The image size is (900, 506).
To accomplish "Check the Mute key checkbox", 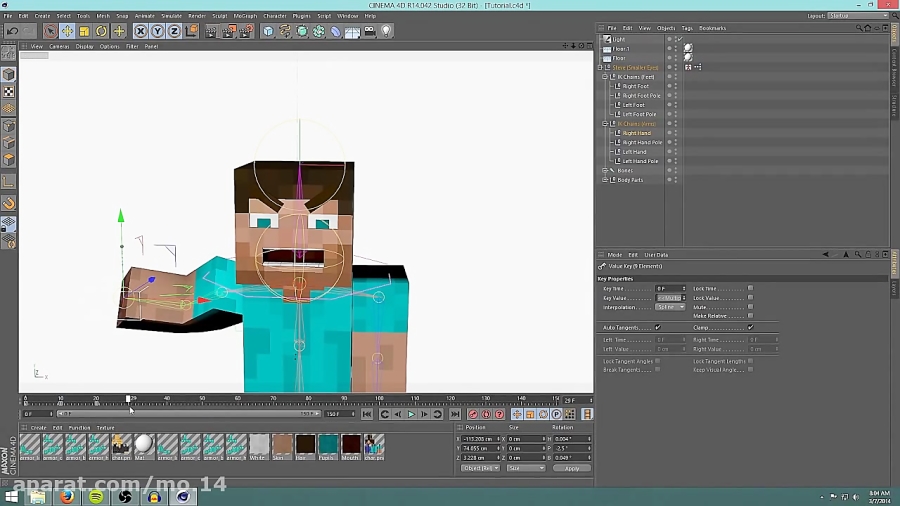I will 750,307.
